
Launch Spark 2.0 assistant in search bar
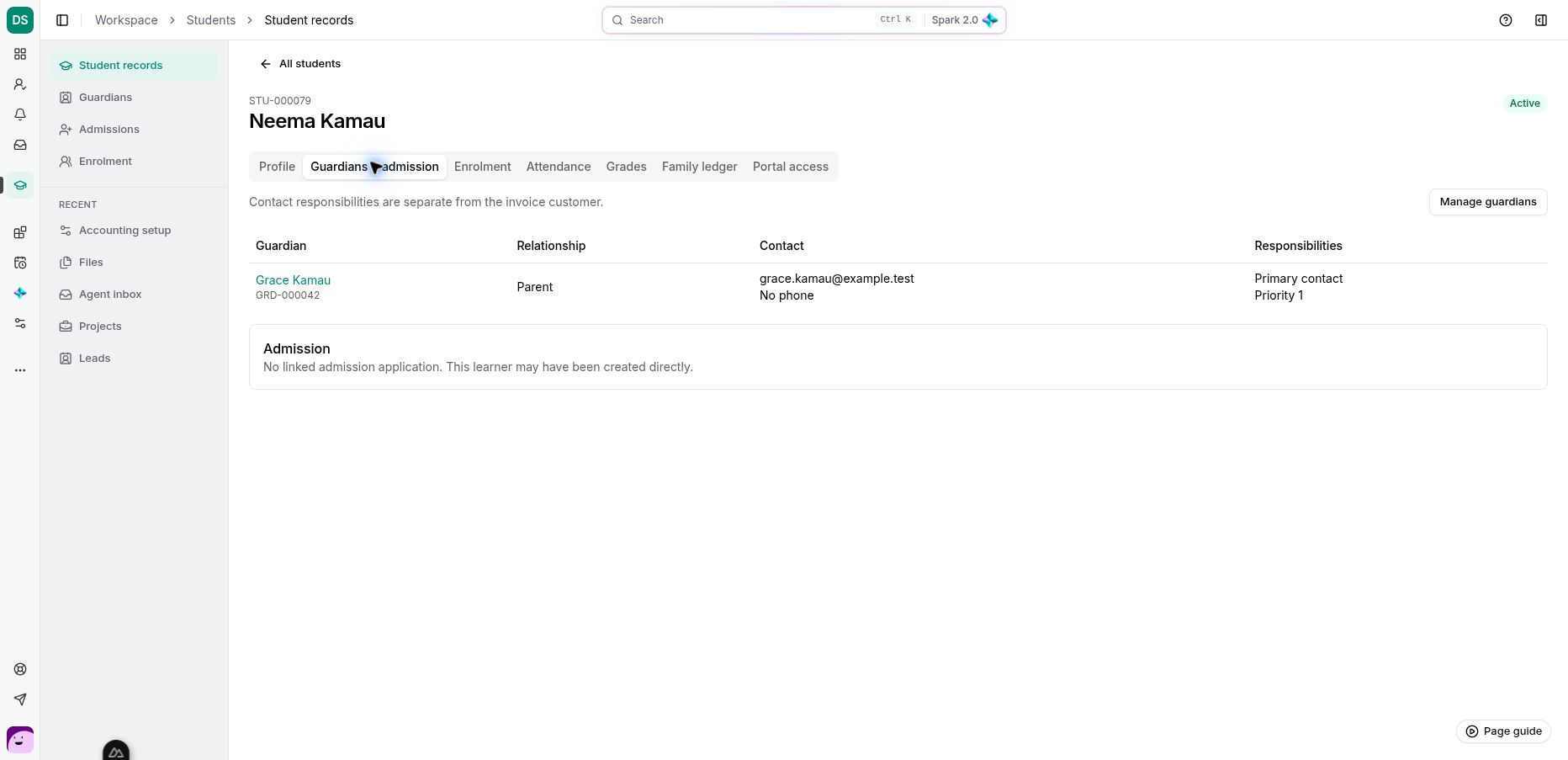click(964, 20)
